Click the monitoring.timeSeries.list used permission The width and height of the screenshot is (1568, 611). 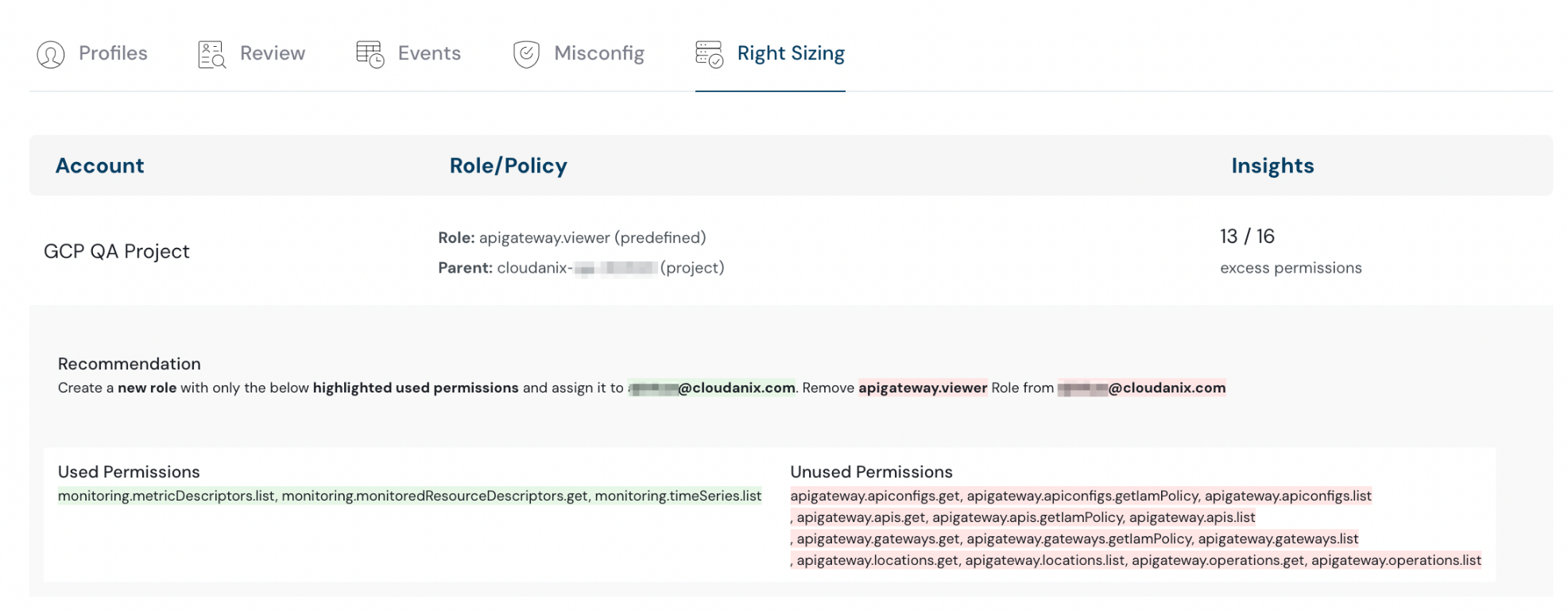tap(678, 496)
